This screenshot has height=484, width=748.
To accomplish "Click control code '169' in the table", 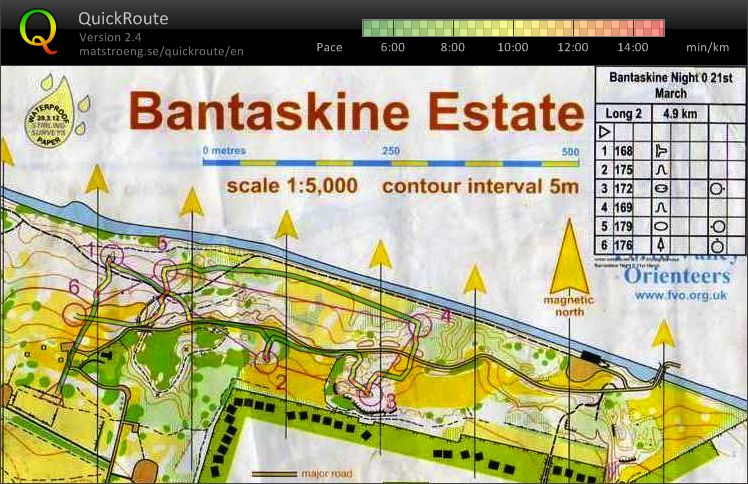I will tap(623, 207).
